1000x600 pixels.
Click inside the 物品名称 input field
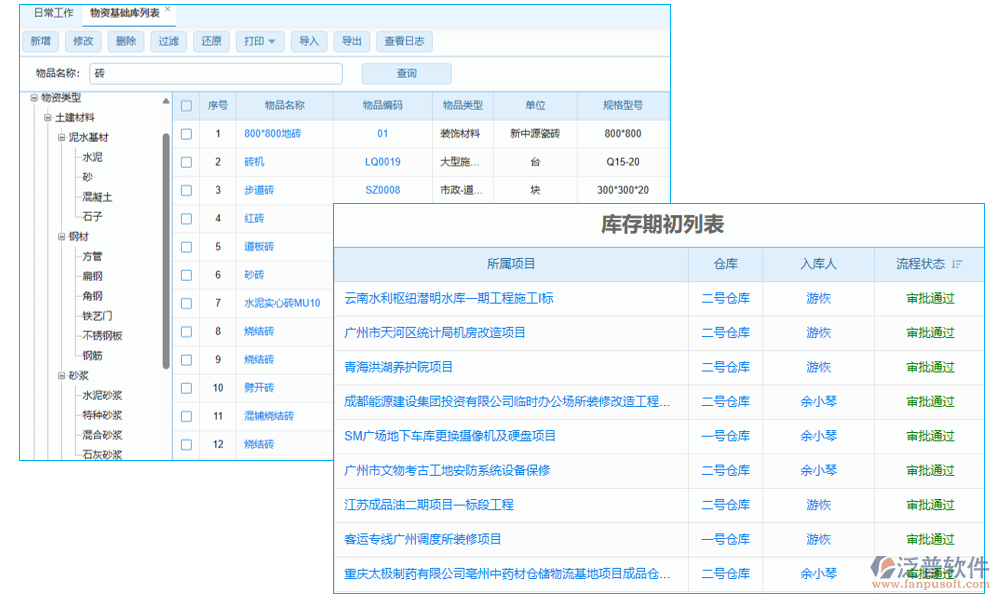[216, 73]
